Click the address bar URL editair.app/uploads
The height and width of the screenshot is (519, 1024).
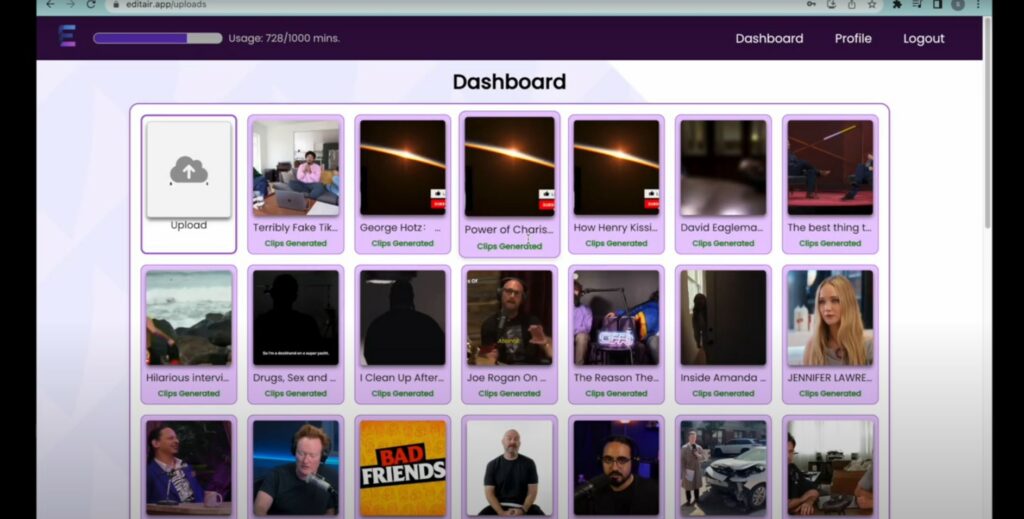(166, 5)
